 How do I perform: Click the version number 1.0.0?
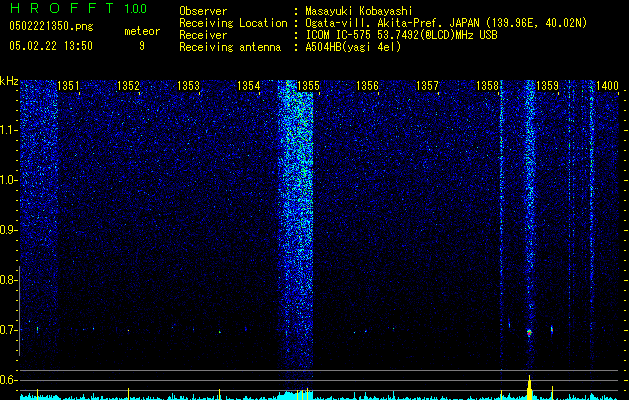point(135,8)
